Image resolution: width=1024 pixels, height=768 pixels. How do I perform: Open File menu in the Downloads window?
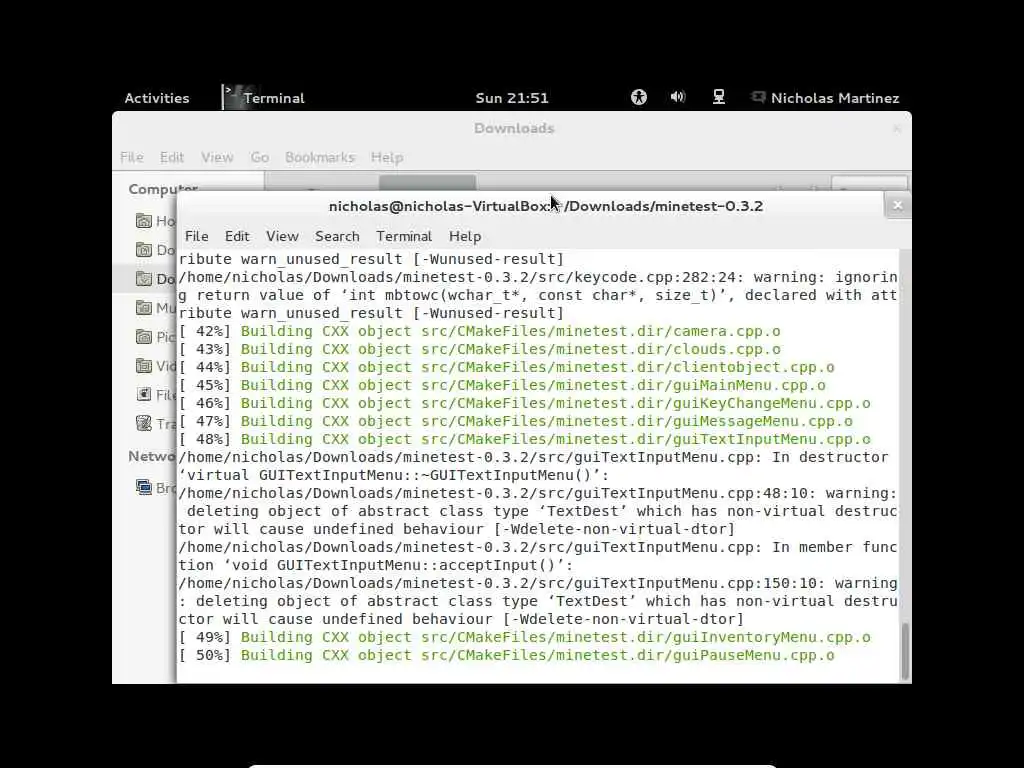click(x=131, y=157)
